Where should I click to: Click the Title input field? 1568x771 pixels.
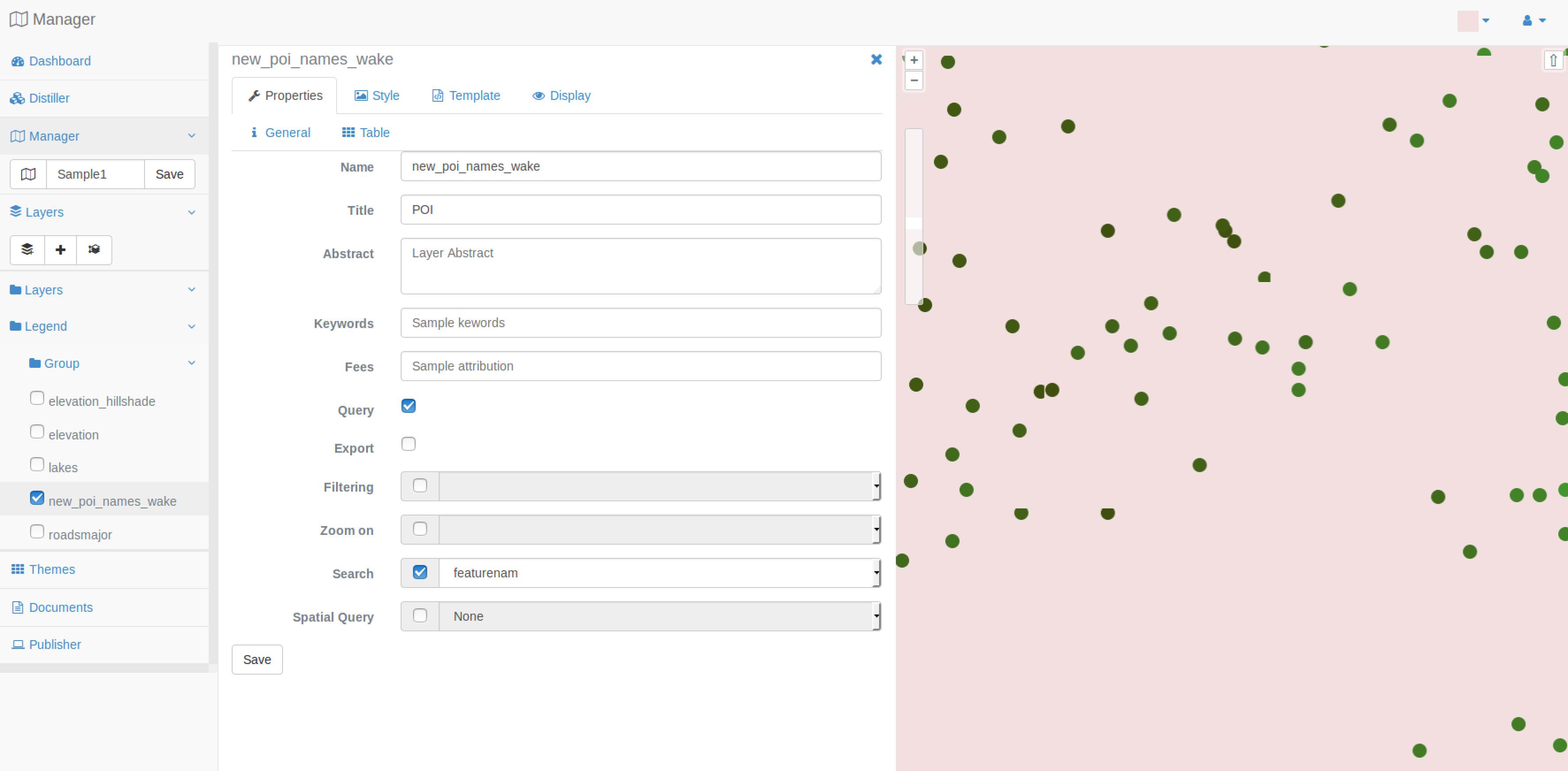640,210
